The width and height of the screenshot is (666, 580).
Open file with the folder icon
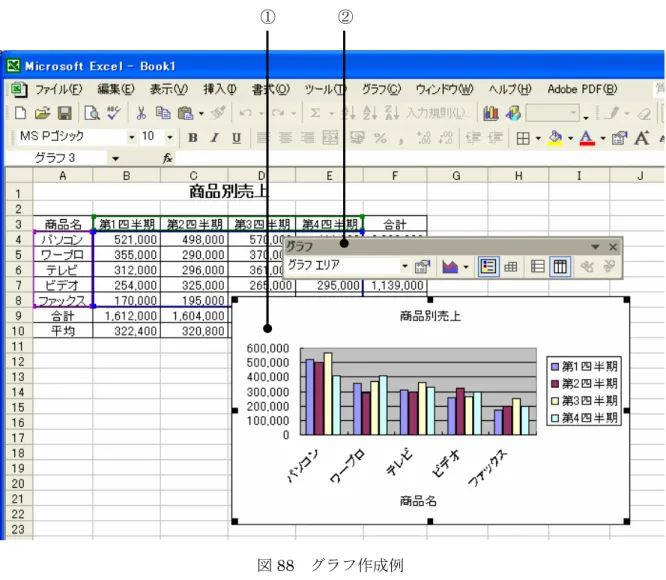[x=42, y=113]
